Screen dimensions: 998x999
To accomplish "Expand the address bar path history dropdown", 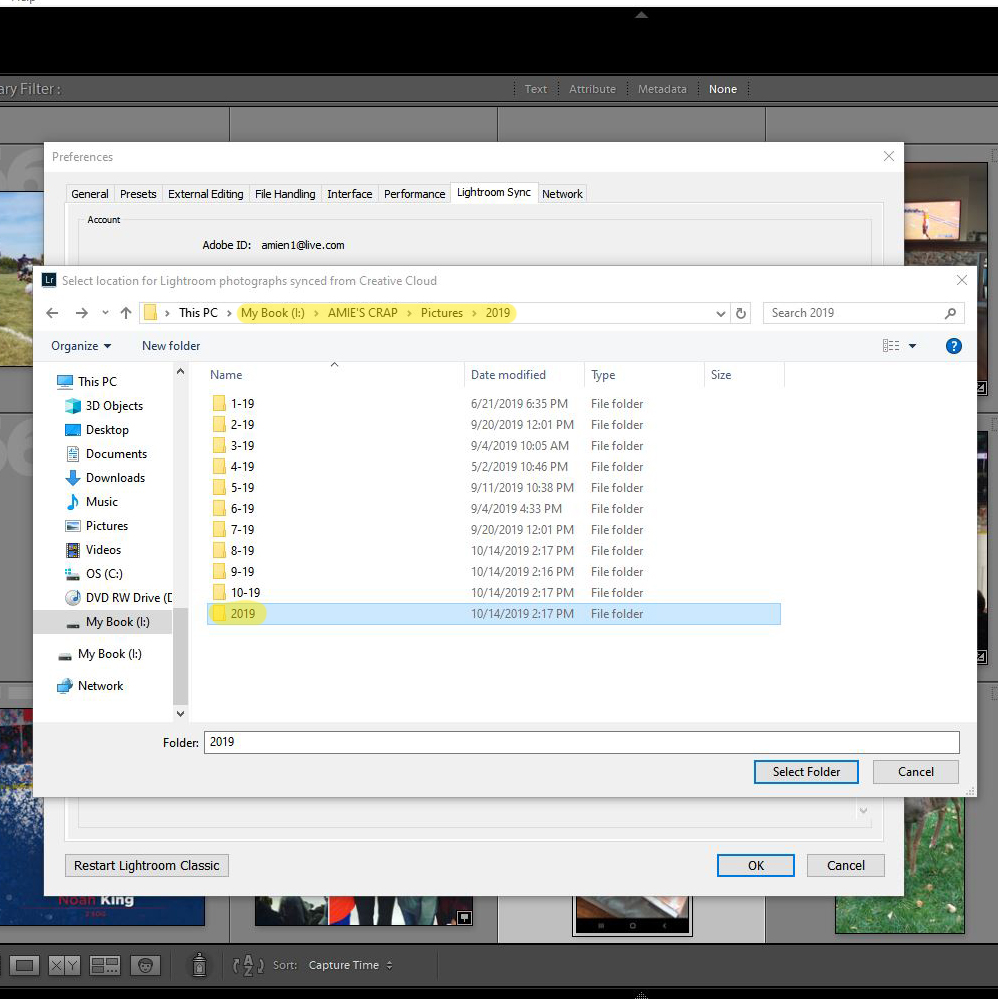I will point(720,313).
